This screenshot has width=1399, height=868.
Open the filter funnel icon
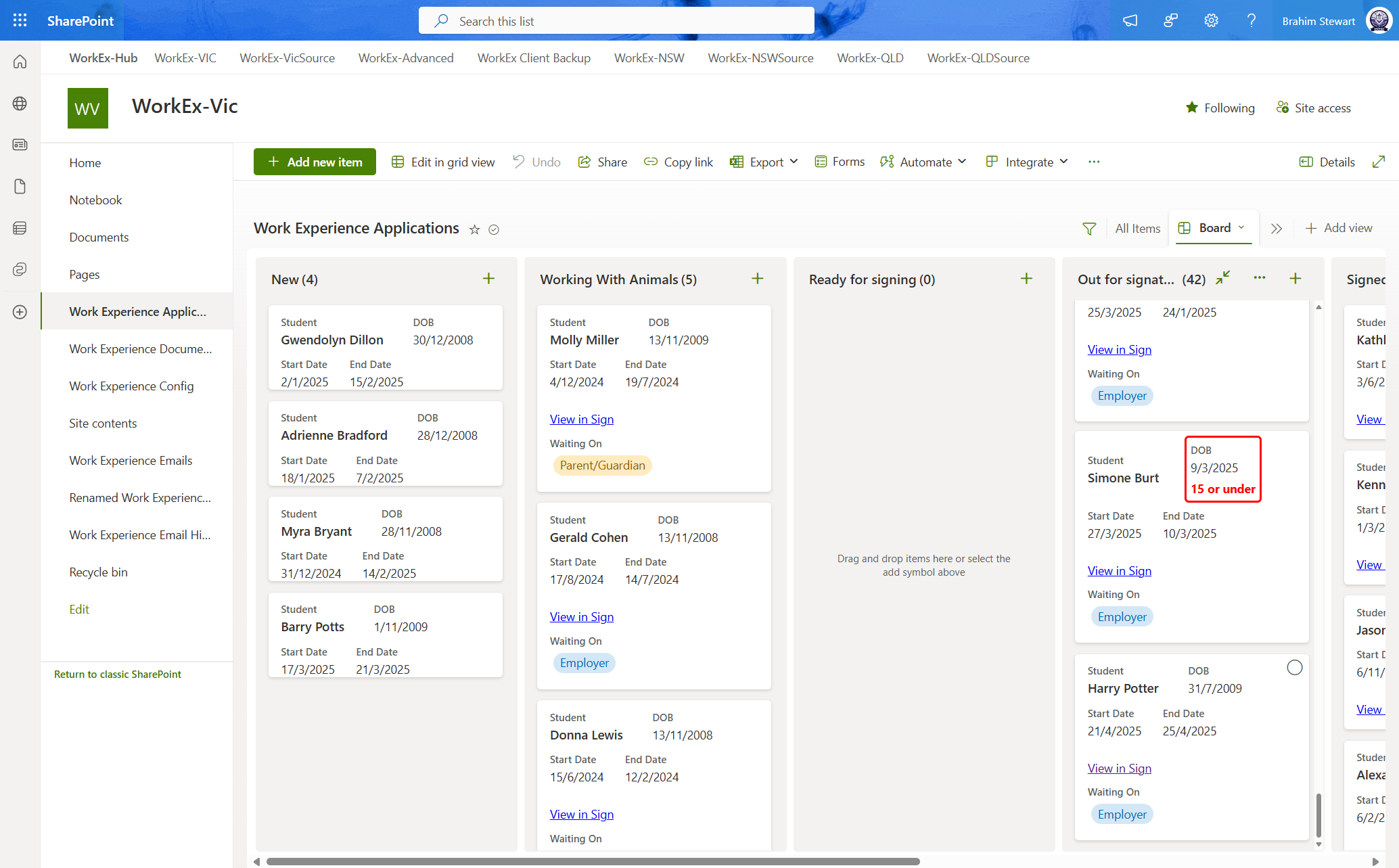[1089, 229]
